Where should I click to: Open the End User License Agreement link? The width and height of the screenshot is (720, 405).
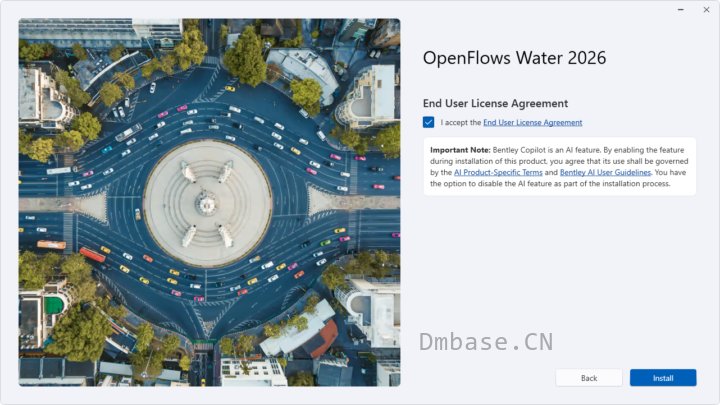pyautogui.click(x=532, y=123)
